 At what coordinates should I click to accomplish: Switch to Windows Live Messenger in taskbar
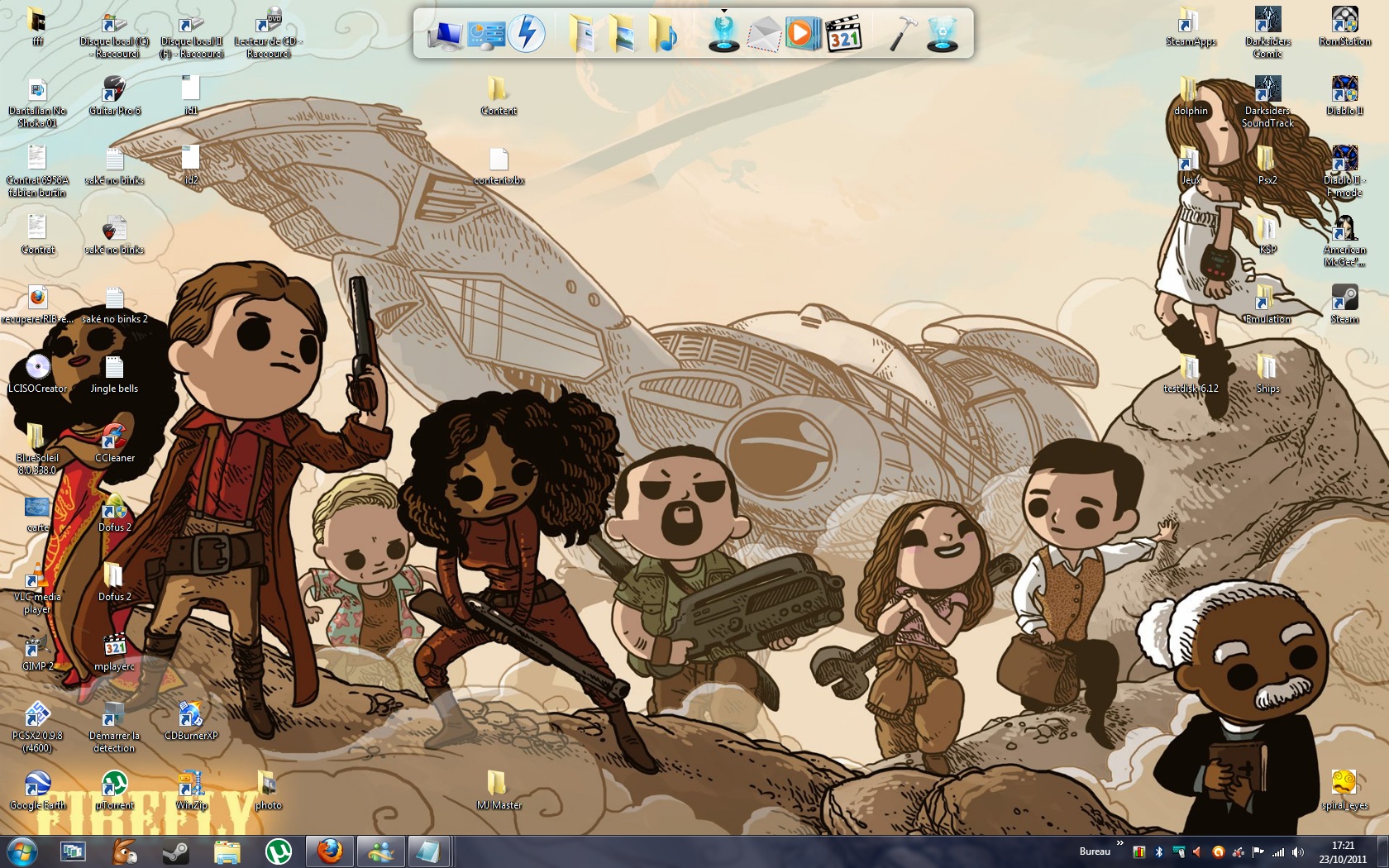[380, 851]
